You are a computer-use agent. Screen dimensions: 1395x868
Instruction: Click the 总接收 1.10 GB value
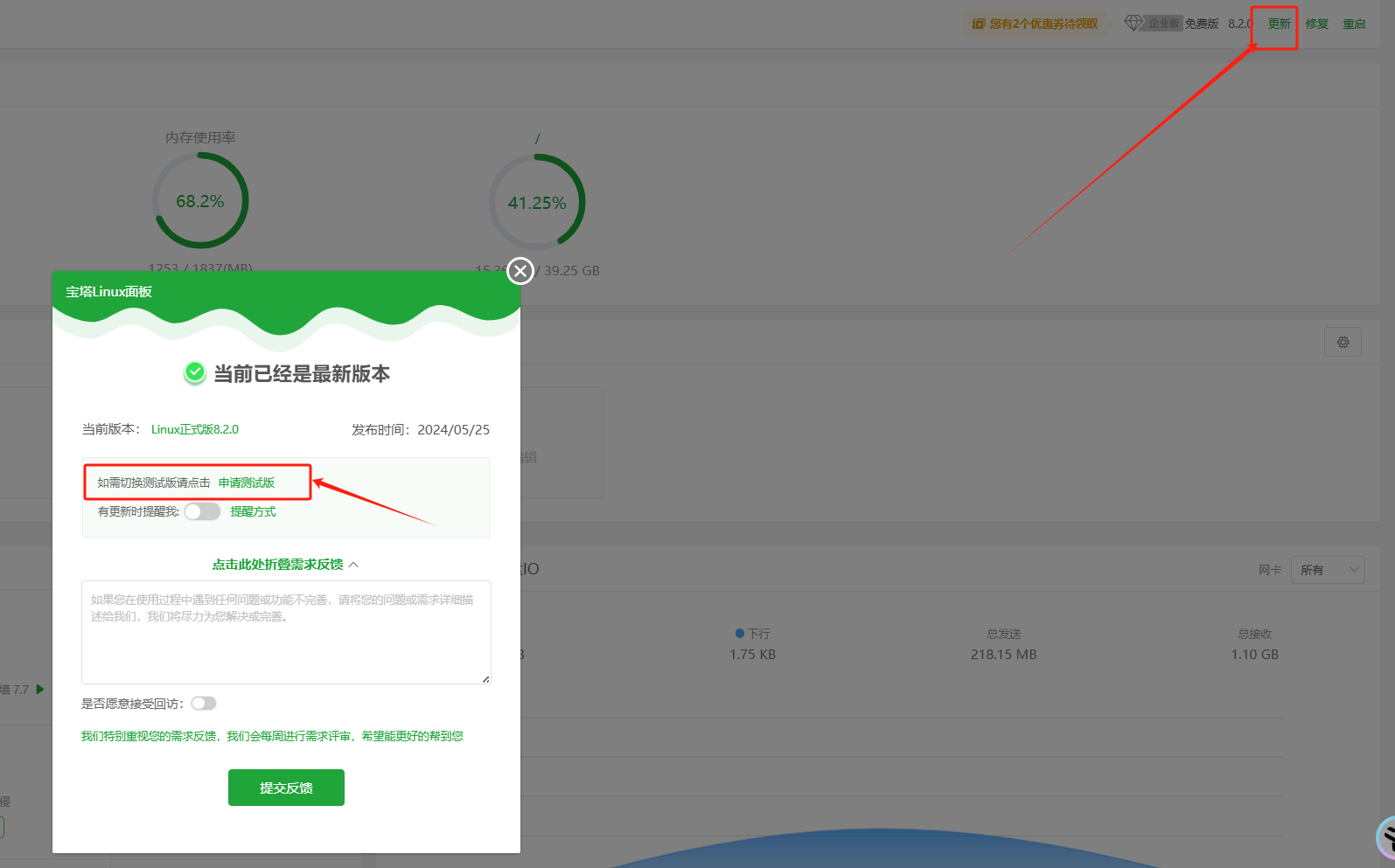(1254, 654)
